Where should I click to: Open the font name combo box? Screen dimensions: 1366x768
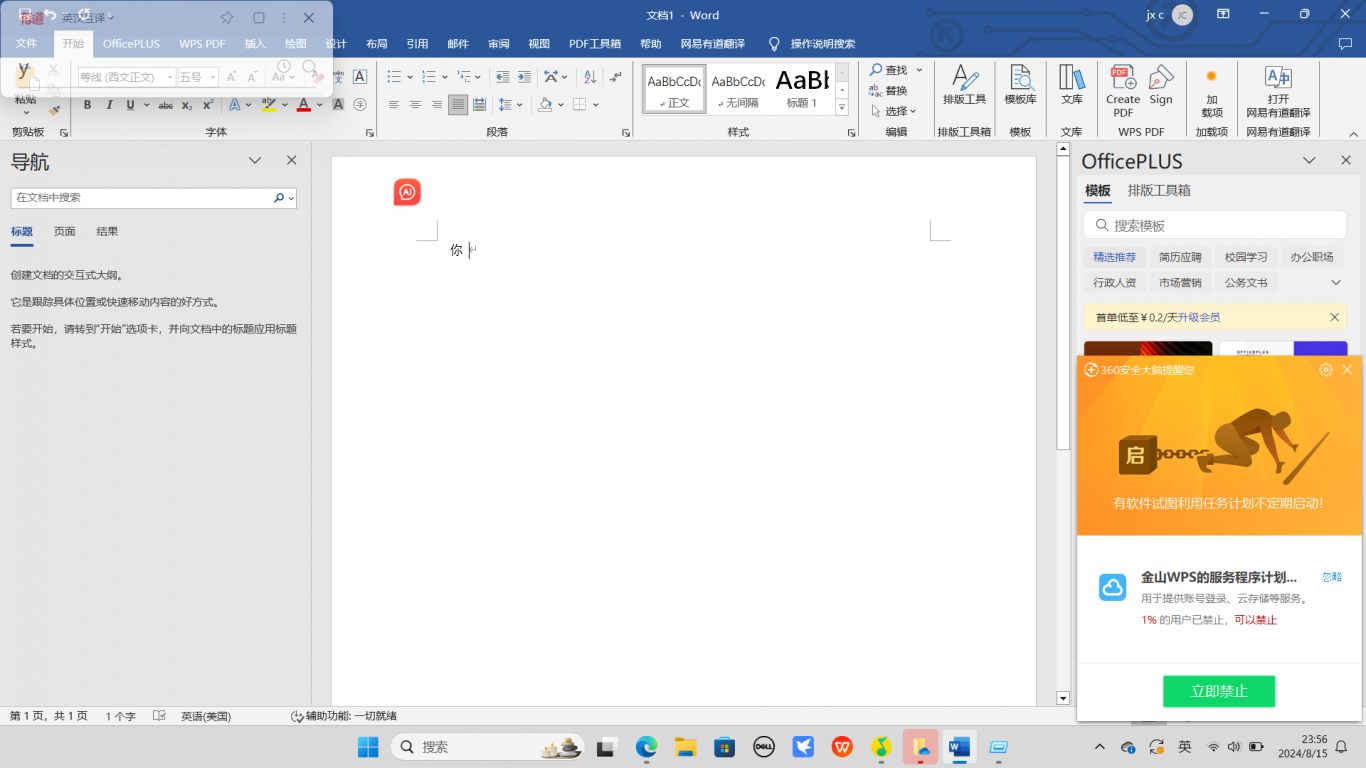(127, 77)
